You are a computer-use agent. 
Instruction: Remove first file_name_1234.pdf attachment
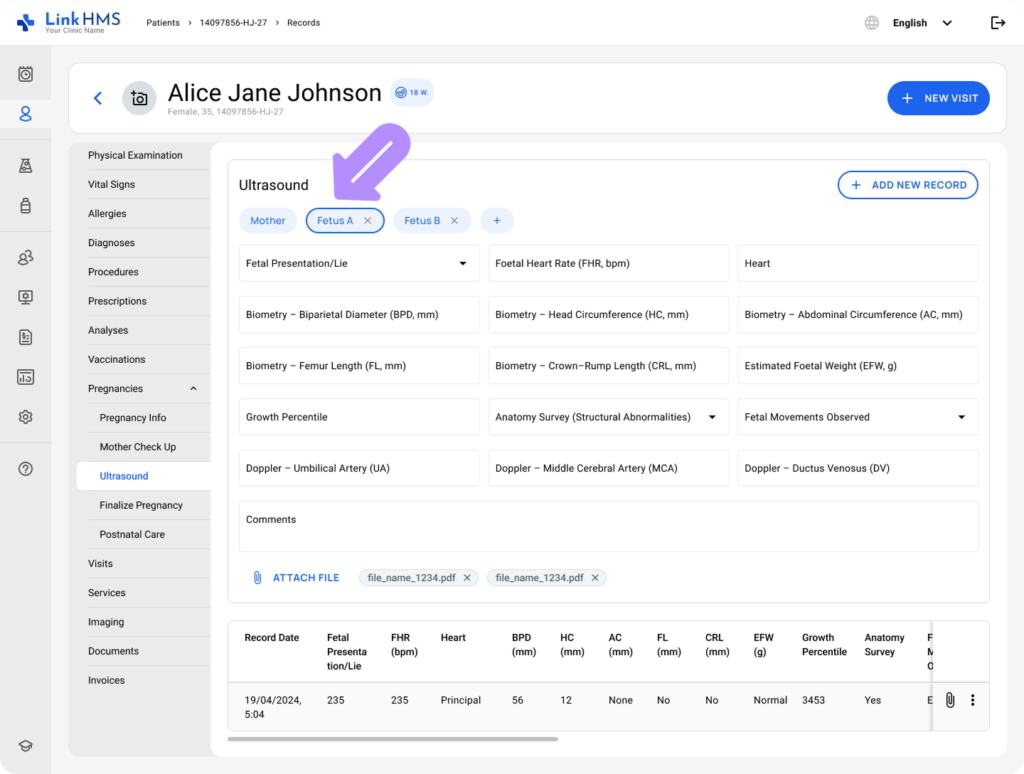[x=467, y=578]
